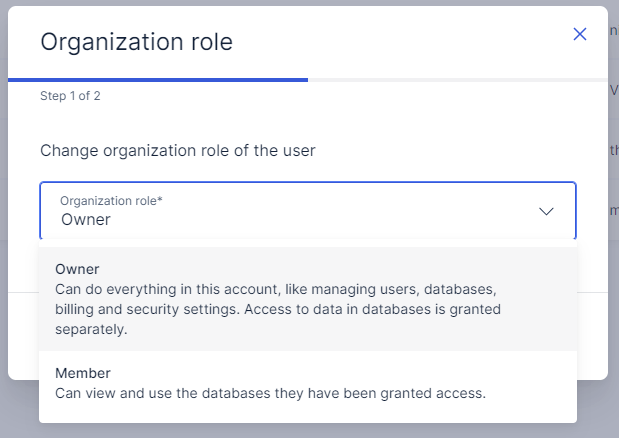Image resolution: width=619 pixels, height=438 pixels.
Task: Click the 'Step 1 of 2' indicator
Action: click(x=70, y=96)
